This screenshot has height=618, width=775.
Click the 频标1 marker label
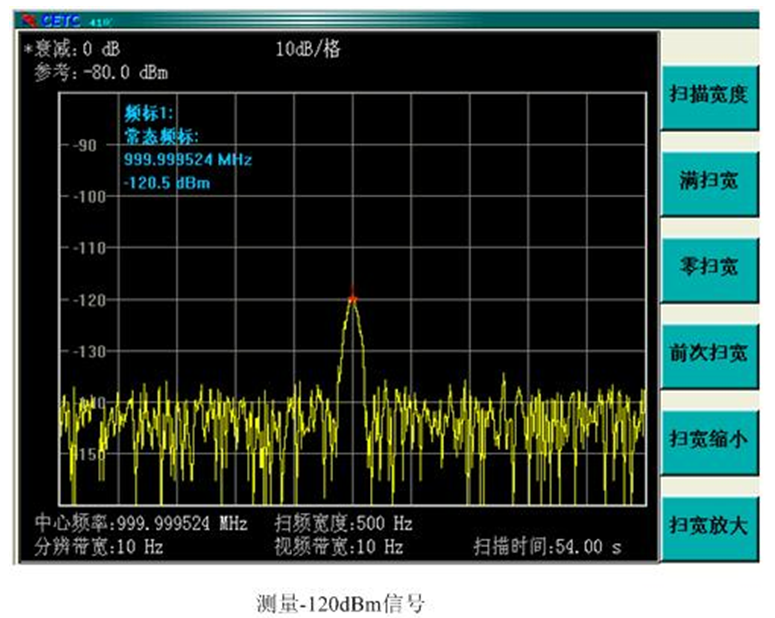149,113
